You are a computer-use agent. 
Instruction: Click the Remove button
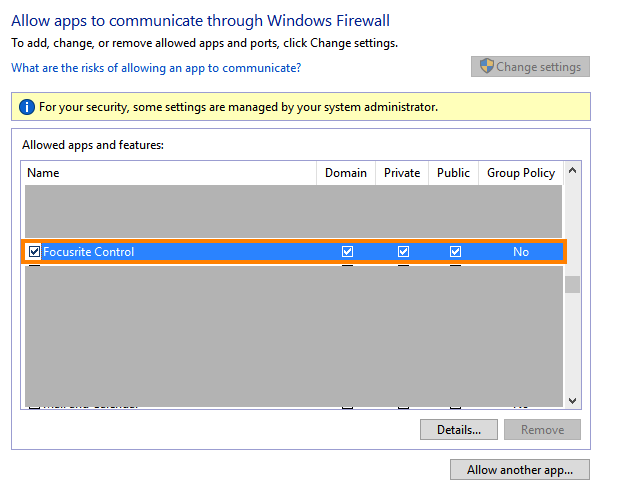pyautogui.click(x=542, y=429)
